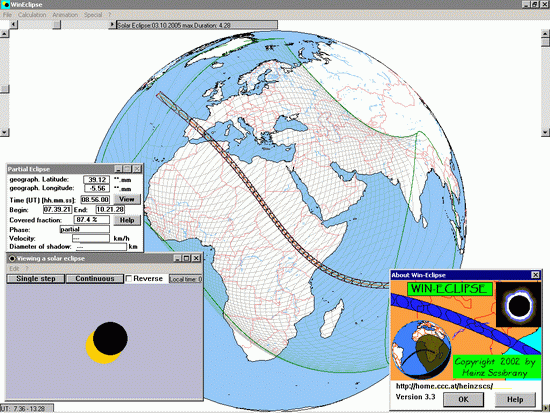550x413 pixels.
Task: Click the black moon disc in eclipse view
Action: [x=110, y=339]
